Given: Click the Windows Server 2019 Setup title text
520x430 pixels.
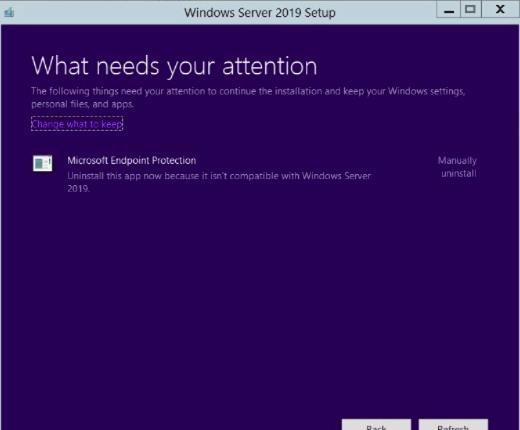Looking at the screenshot, I should coord(260,13).
